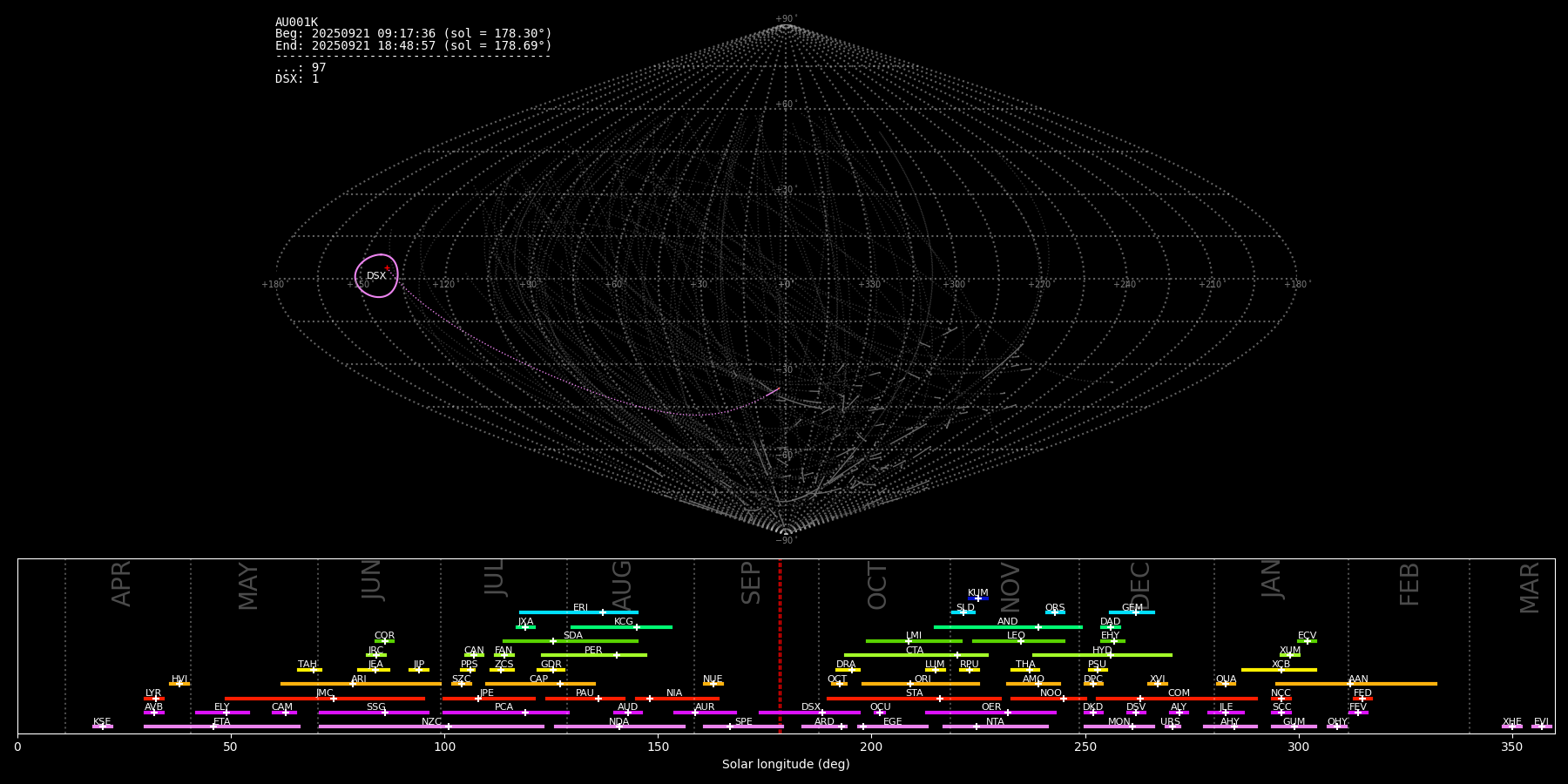1568x784 pixels.
Task: Click the End: 20250921 18:48:57 line
Action: pyautogui.click(x=414, y=45)
